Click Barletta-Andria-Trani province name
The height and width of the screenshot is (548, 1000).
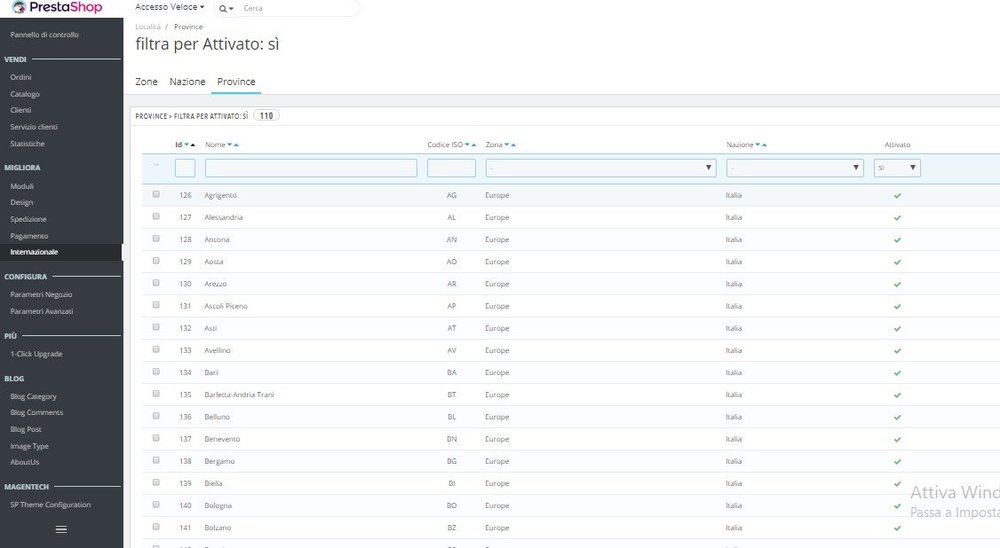pyautogui.click(x=239, y=395)
